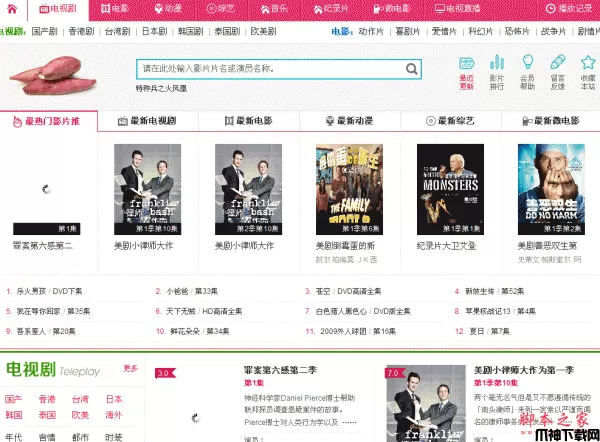The width and height of the screenshot is (600, 442).
Task: Filter movies by 动作片
Action: coord(371,31)
